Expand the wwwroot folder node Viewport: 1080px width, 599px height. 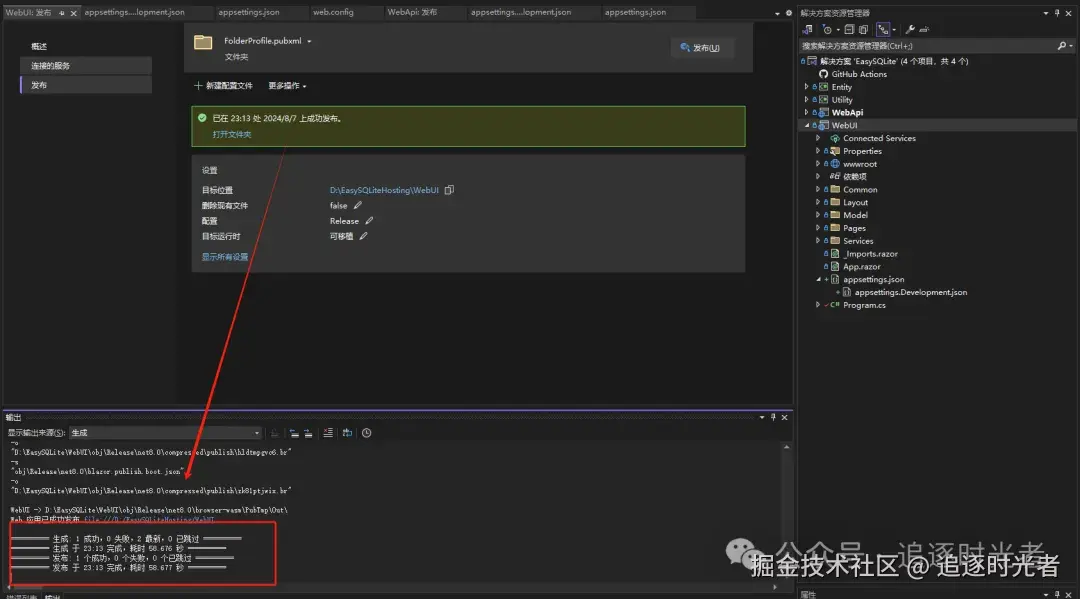[x=818, y=164]
